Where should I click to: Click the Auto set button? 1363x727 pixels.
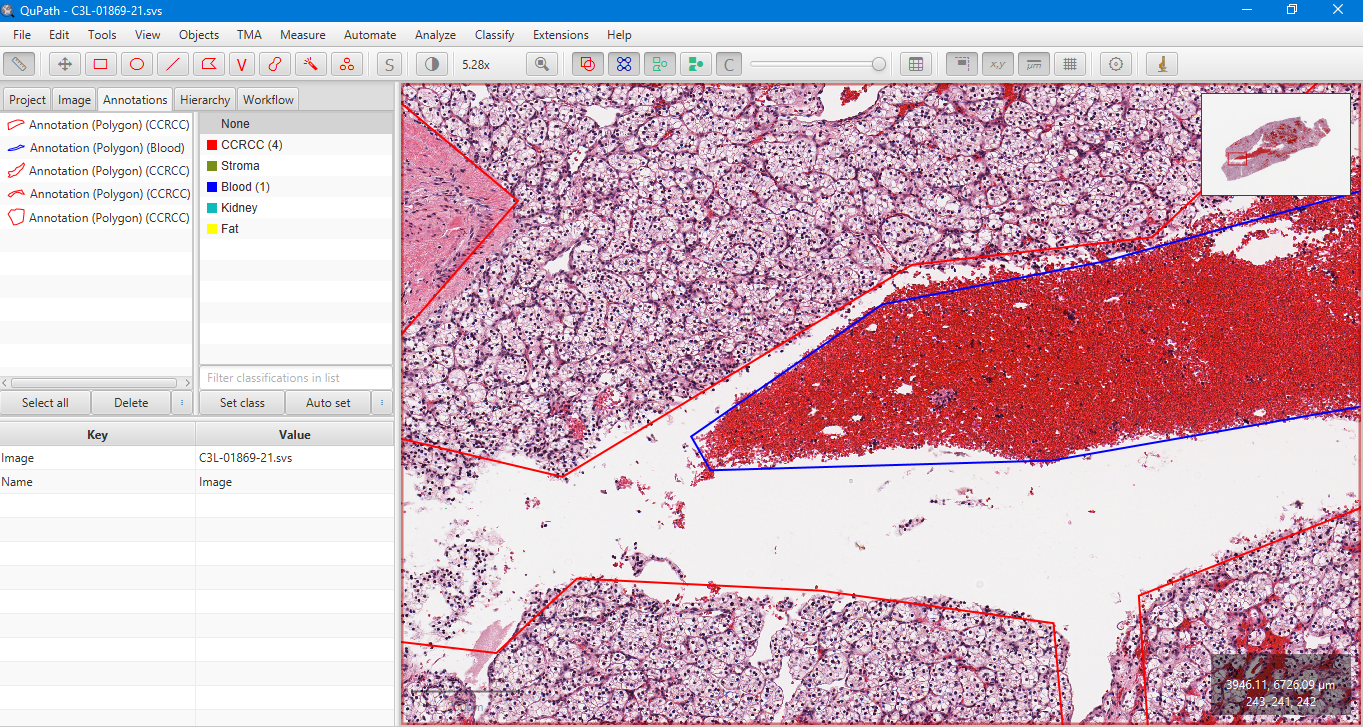click(x=328, y=402)
